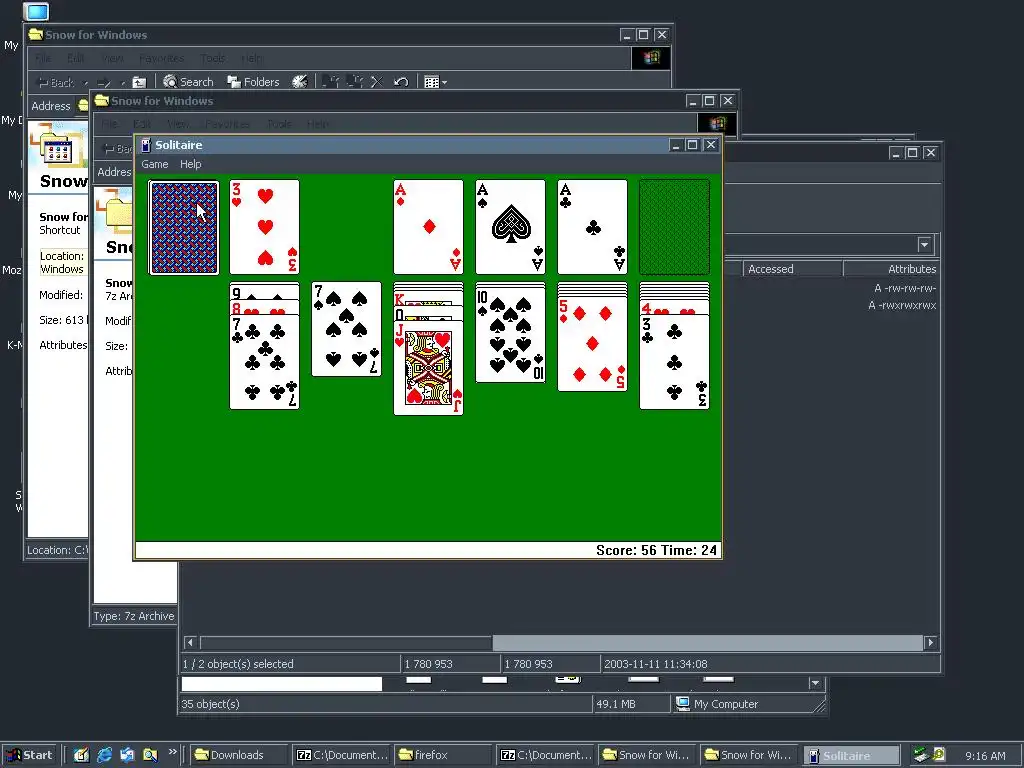The width and height of the screenshot is (1024, 768).
Task: Select the 3 of hearts waste card
Action: pos(264,227)
